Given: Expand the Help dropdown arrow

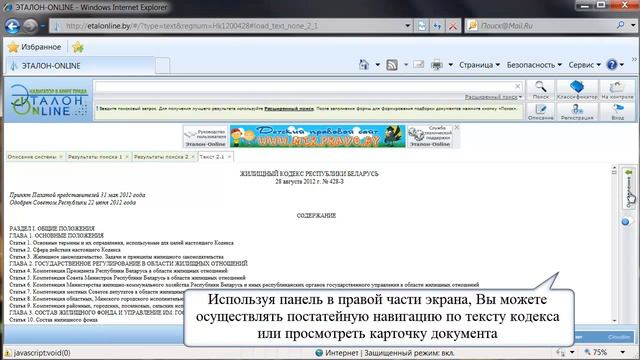Looking at the screenshot, I should tap(622, 64).
